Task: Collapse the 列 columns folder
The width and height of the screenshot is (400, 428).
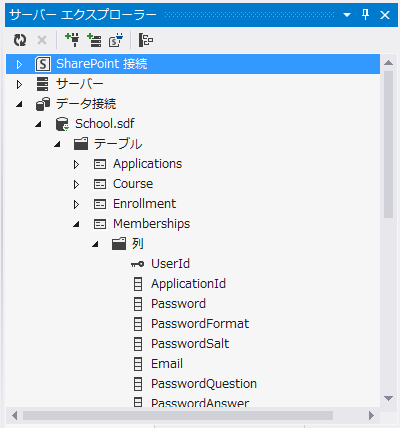Action: 95,244
